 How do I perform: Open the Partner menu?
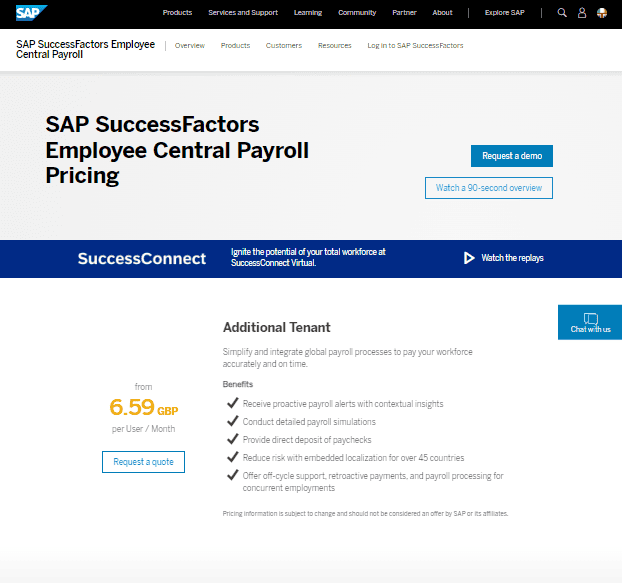tap(404, 13)
